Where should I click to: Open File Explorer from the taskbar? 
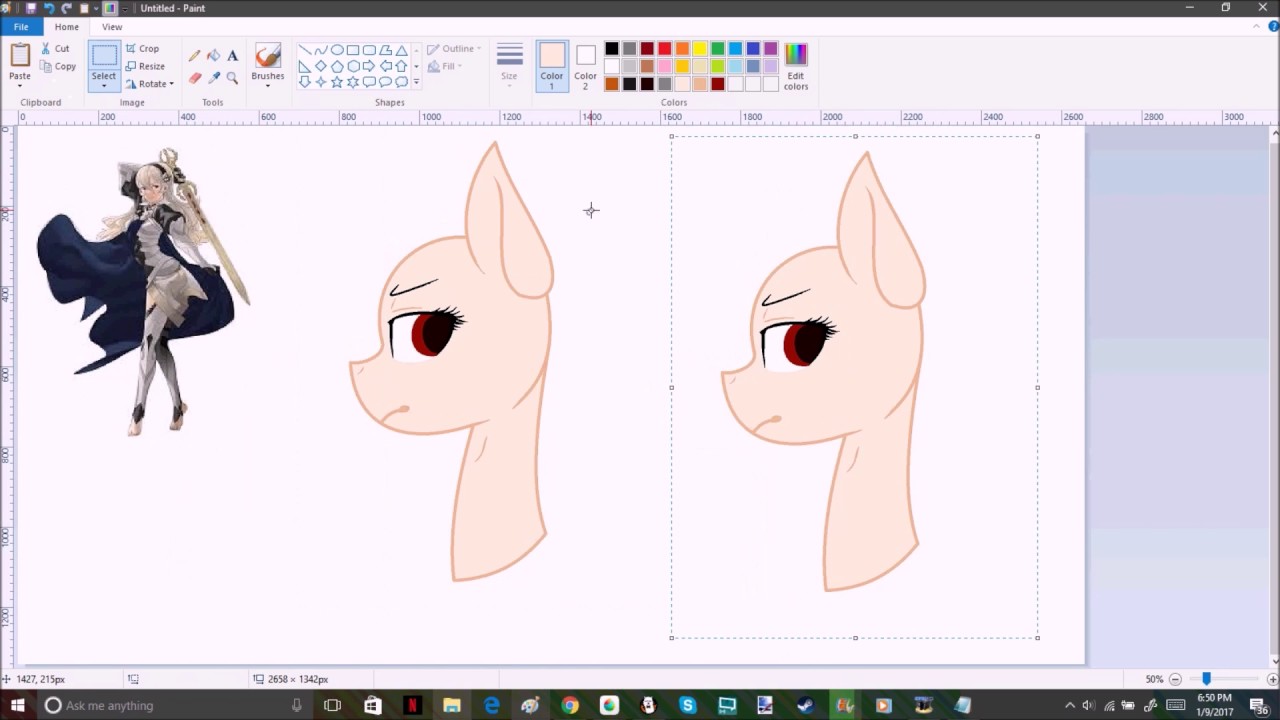(451, 705)
